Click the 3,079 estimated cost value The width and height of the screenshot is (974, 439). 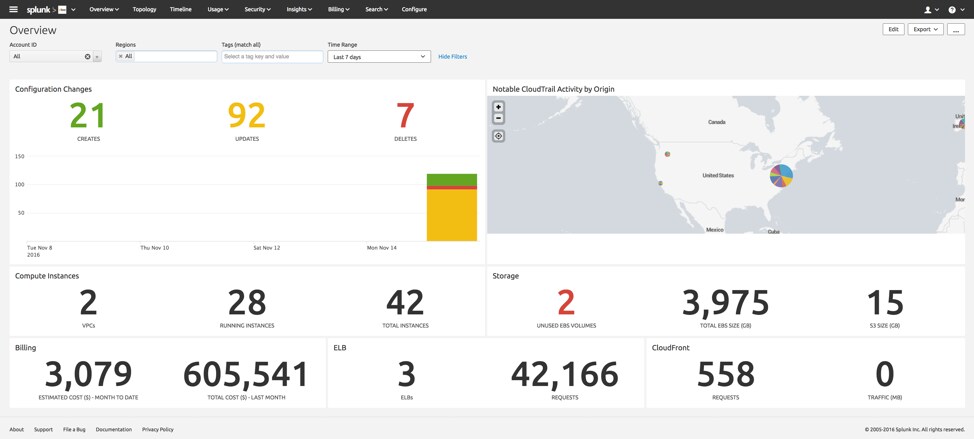(x=88, y=375)
